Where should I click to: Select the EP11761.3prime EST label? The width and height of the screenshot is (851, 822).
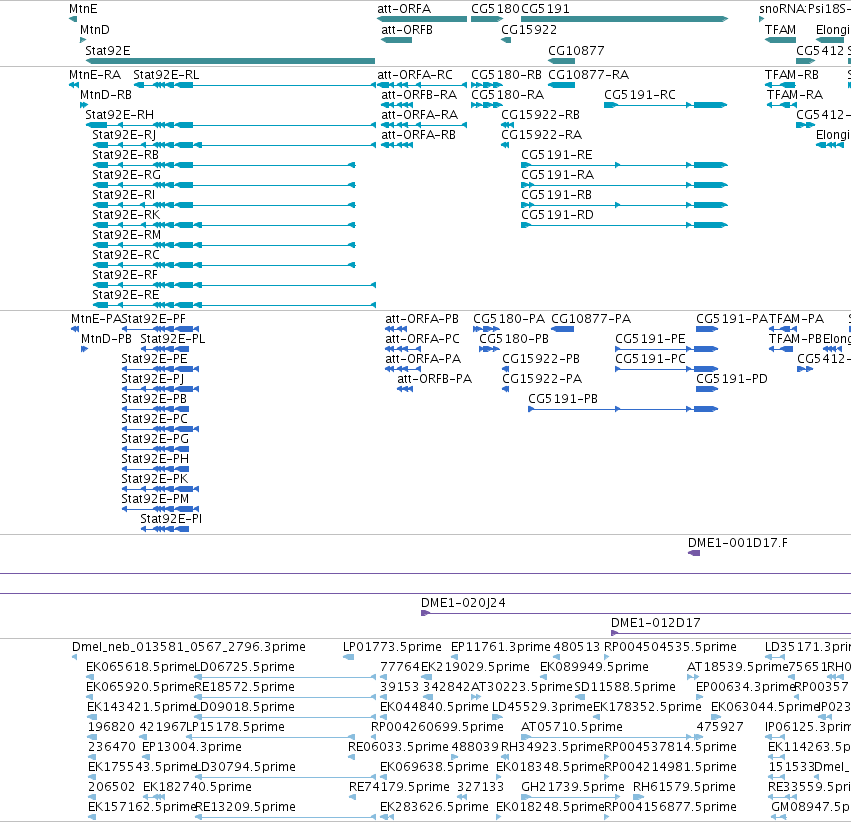coord(500,647)
